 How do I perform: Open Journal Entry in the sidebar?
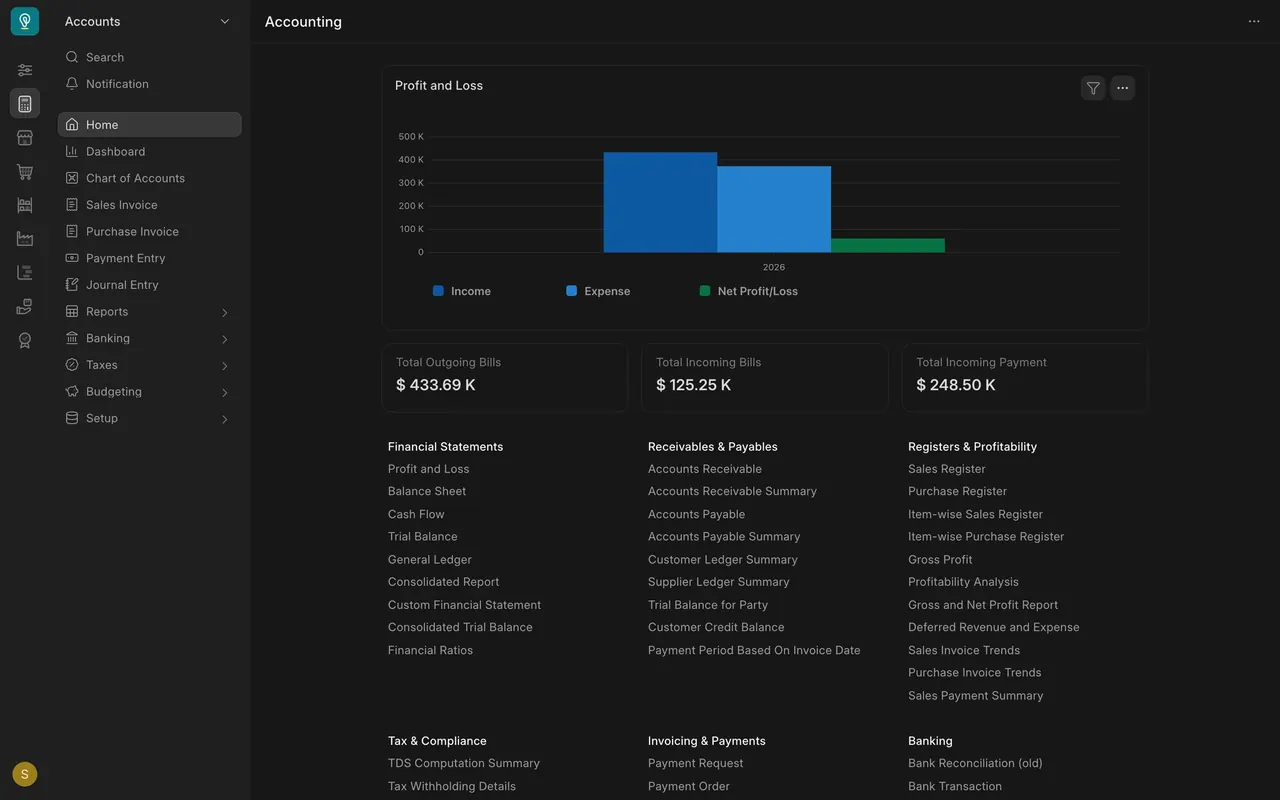click(x=150, y=285)
